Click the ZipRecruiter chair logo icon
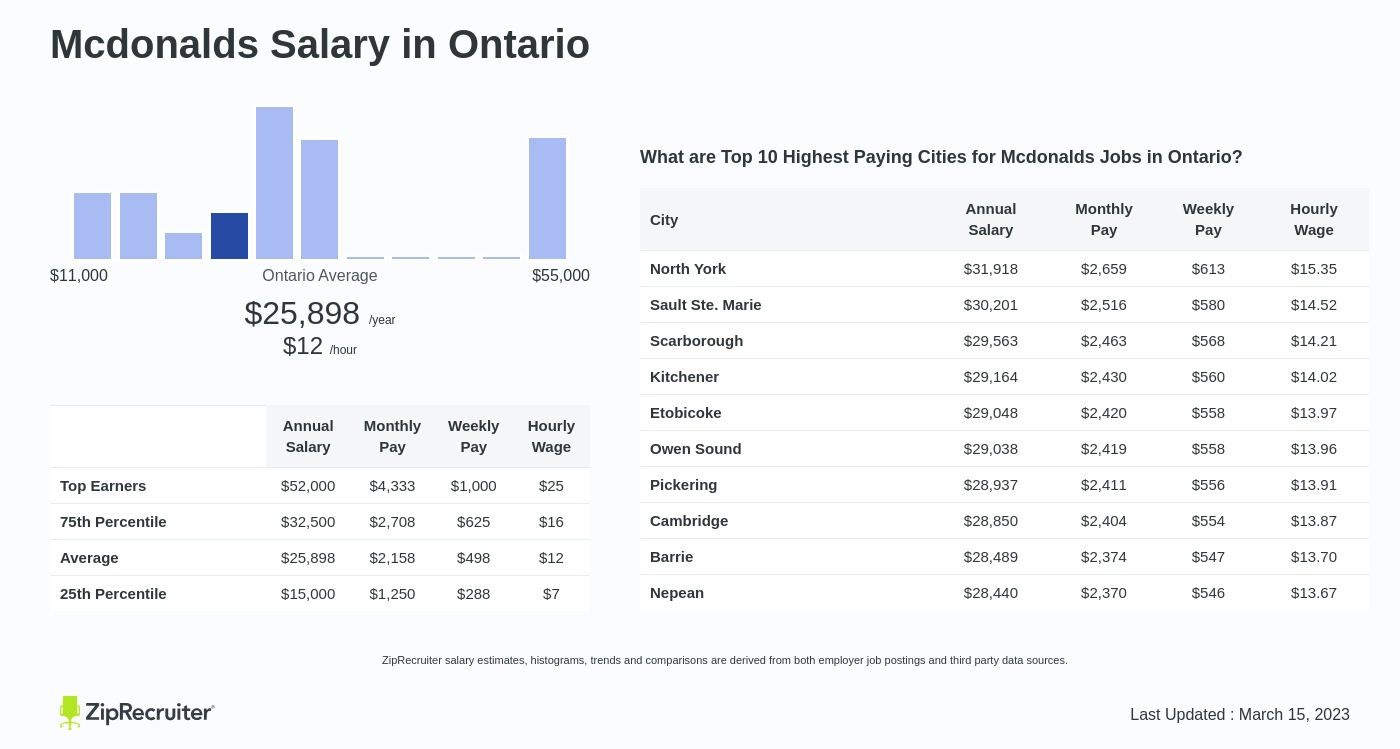 [70, 713]
